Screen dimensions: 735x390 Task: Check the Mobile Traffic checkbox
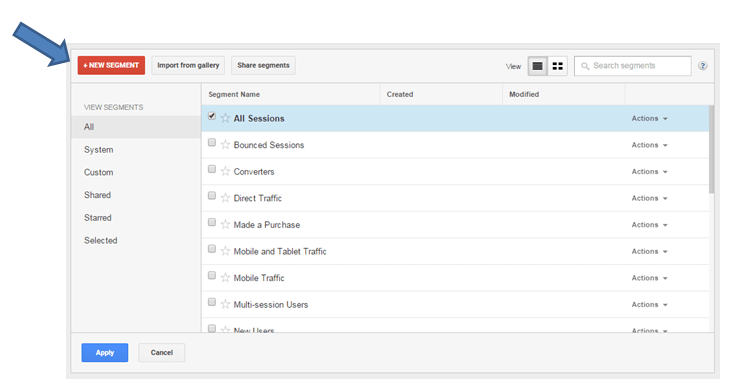point(212,275)
